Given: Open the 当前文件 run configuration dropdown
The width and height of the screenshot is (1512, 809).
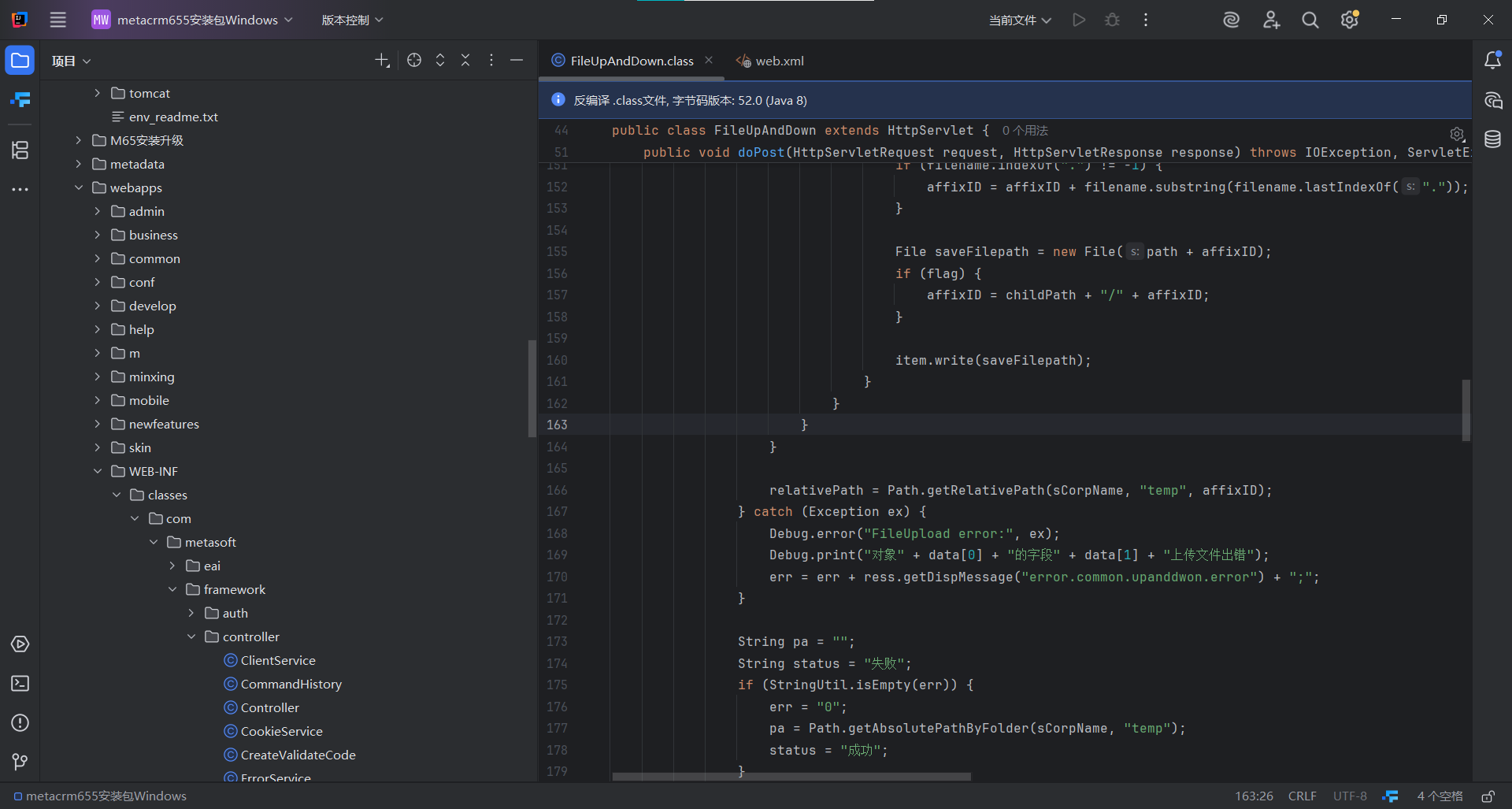Looking at the screenshot, I should tap(1020, 20).
